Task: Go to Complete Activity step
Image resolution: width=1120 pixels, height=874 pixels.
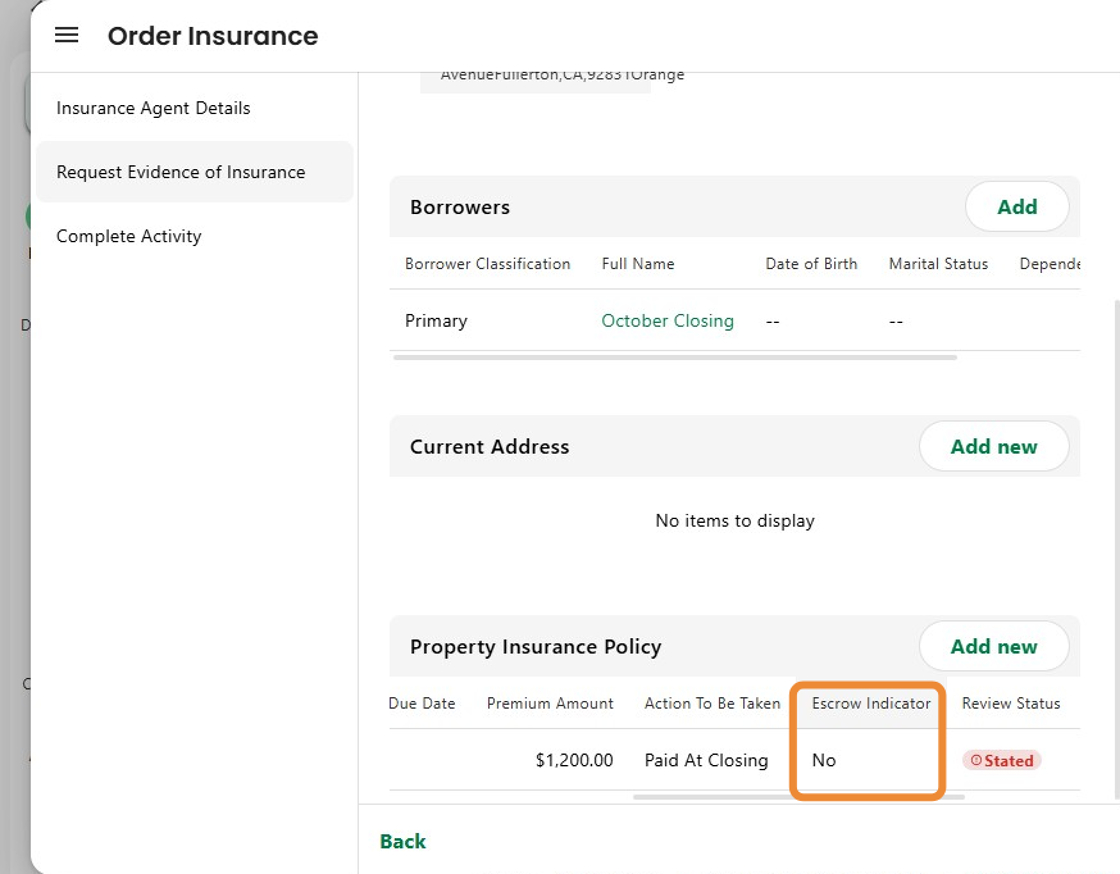Action: click(x=129, y=236)
